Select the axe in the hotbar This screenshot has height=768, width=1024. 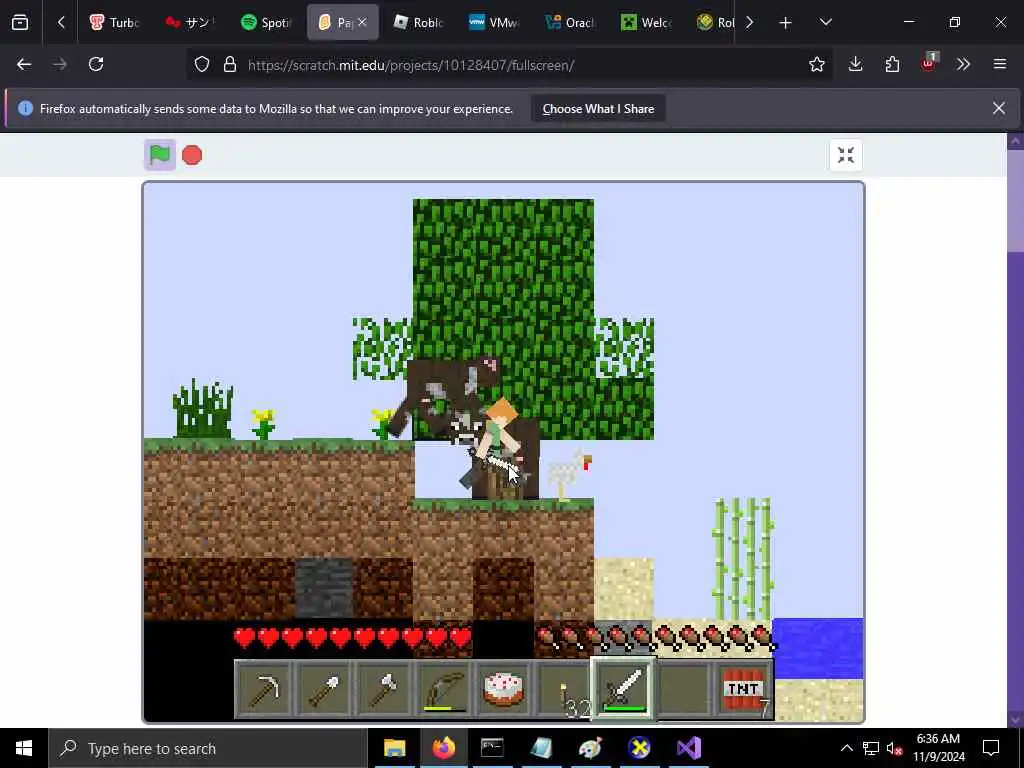tap(384, 689)
